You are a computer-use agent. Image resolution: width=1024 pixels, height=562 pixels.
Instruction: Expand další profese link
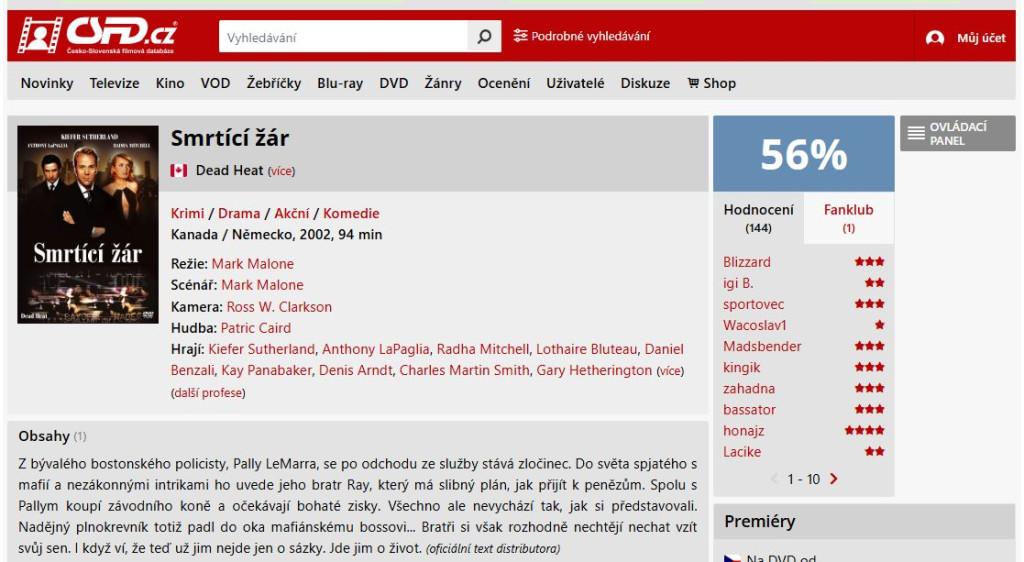[208, 393]
